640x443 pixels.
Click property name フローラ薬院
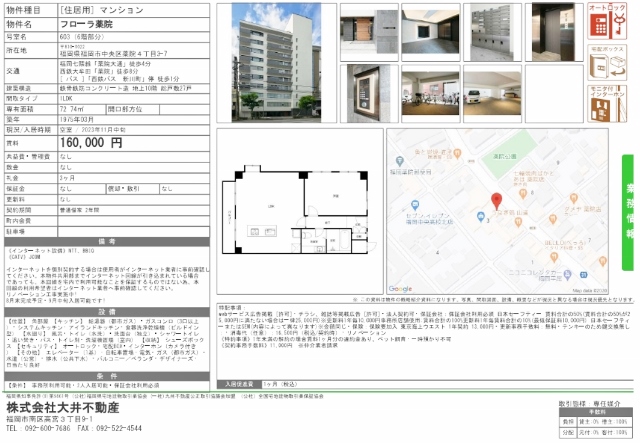coord(87,24)
